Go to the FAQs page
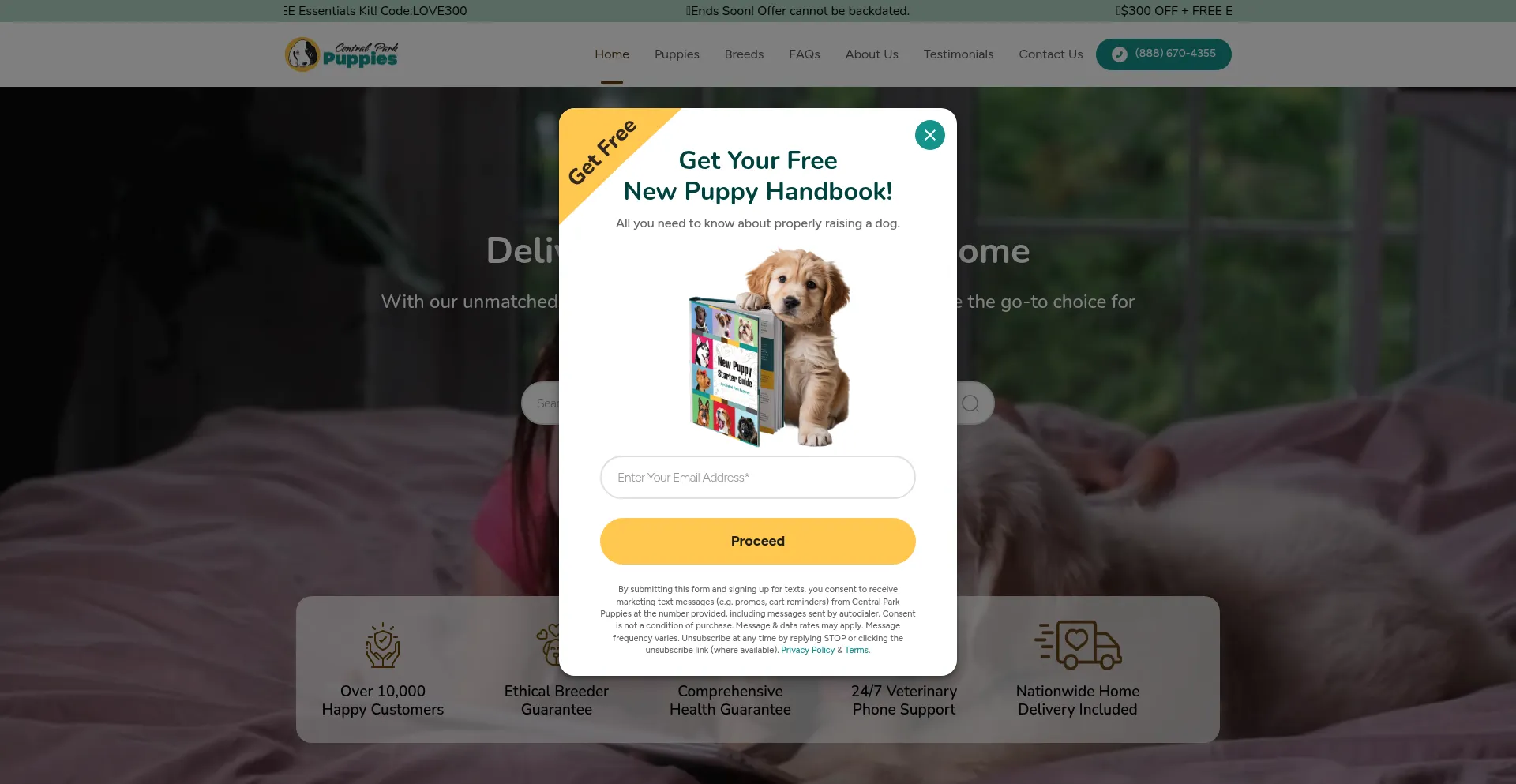The width and height of the screenshot is (1516, 784). pos(805,54)
